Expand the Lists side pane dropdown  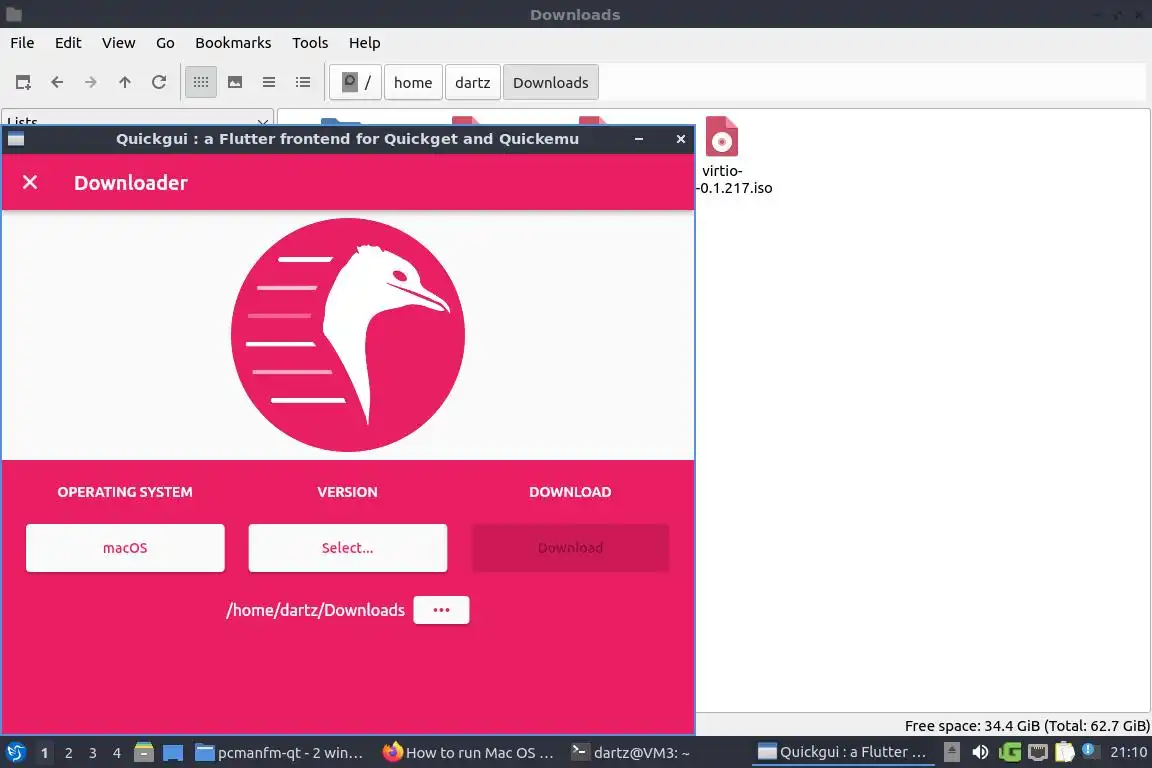(137, 119)
